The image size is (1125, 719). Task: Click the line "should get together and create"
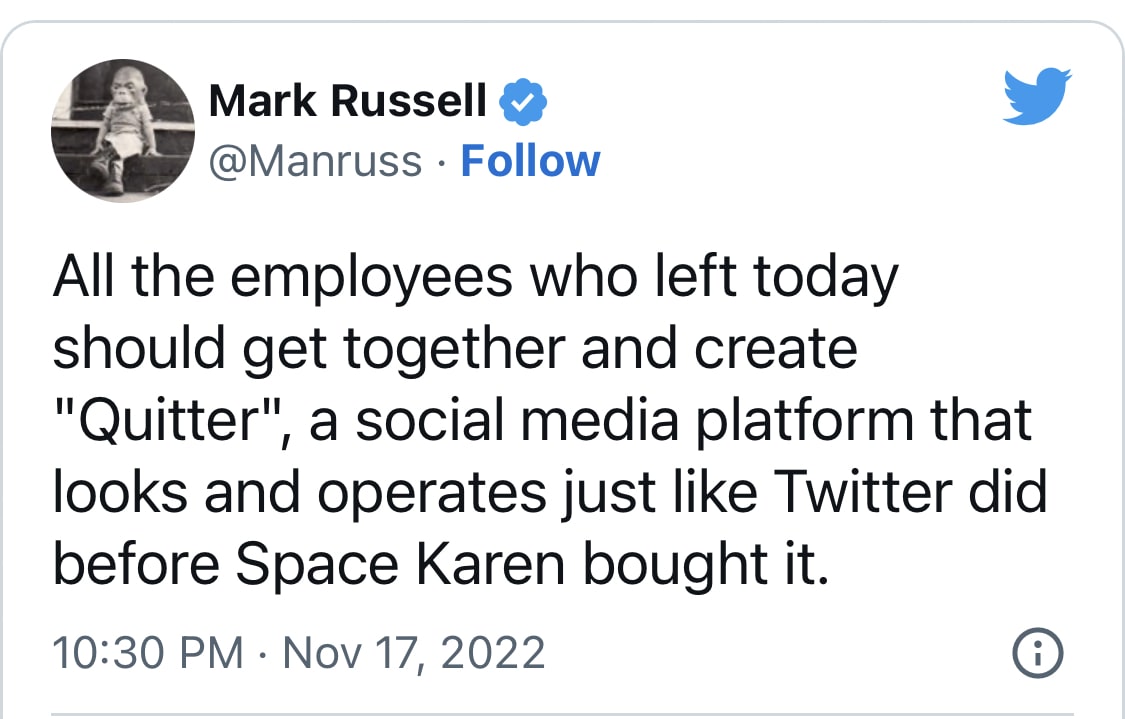[455, 351]
